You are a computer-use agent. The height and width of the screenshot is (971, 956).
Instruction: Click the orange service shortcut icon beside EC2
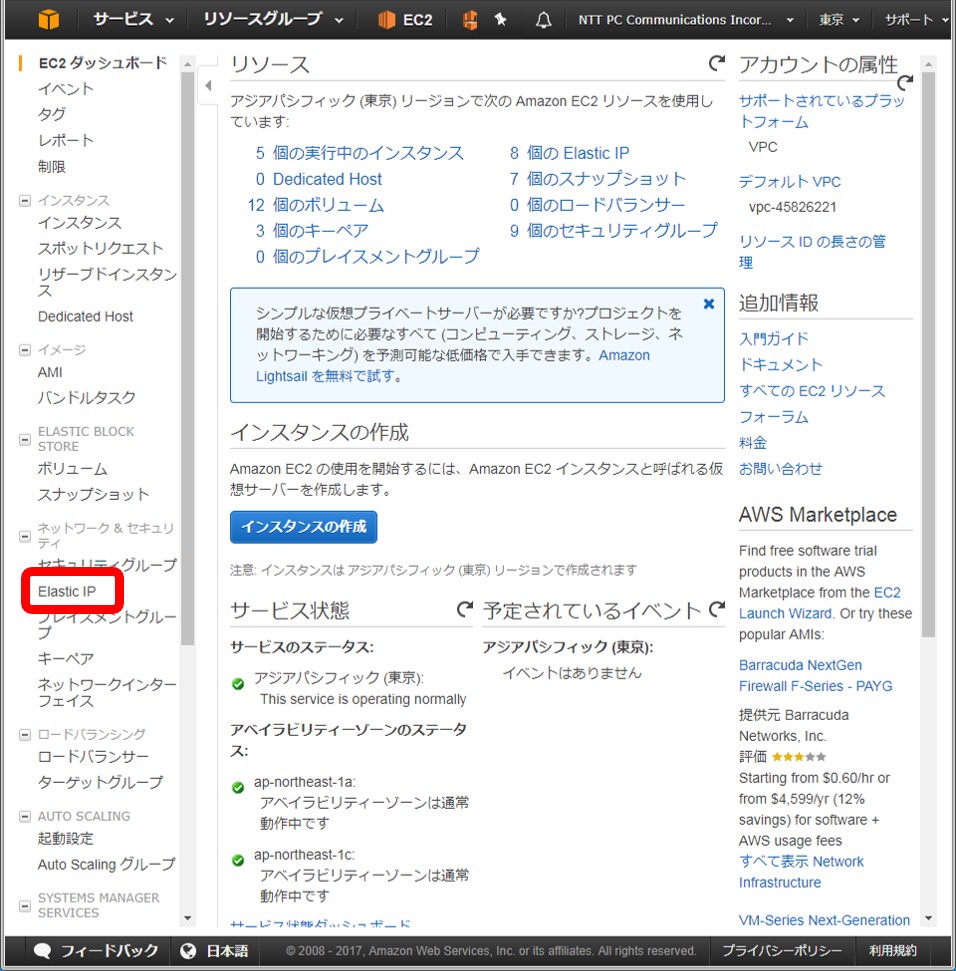[x=470, y=20]
